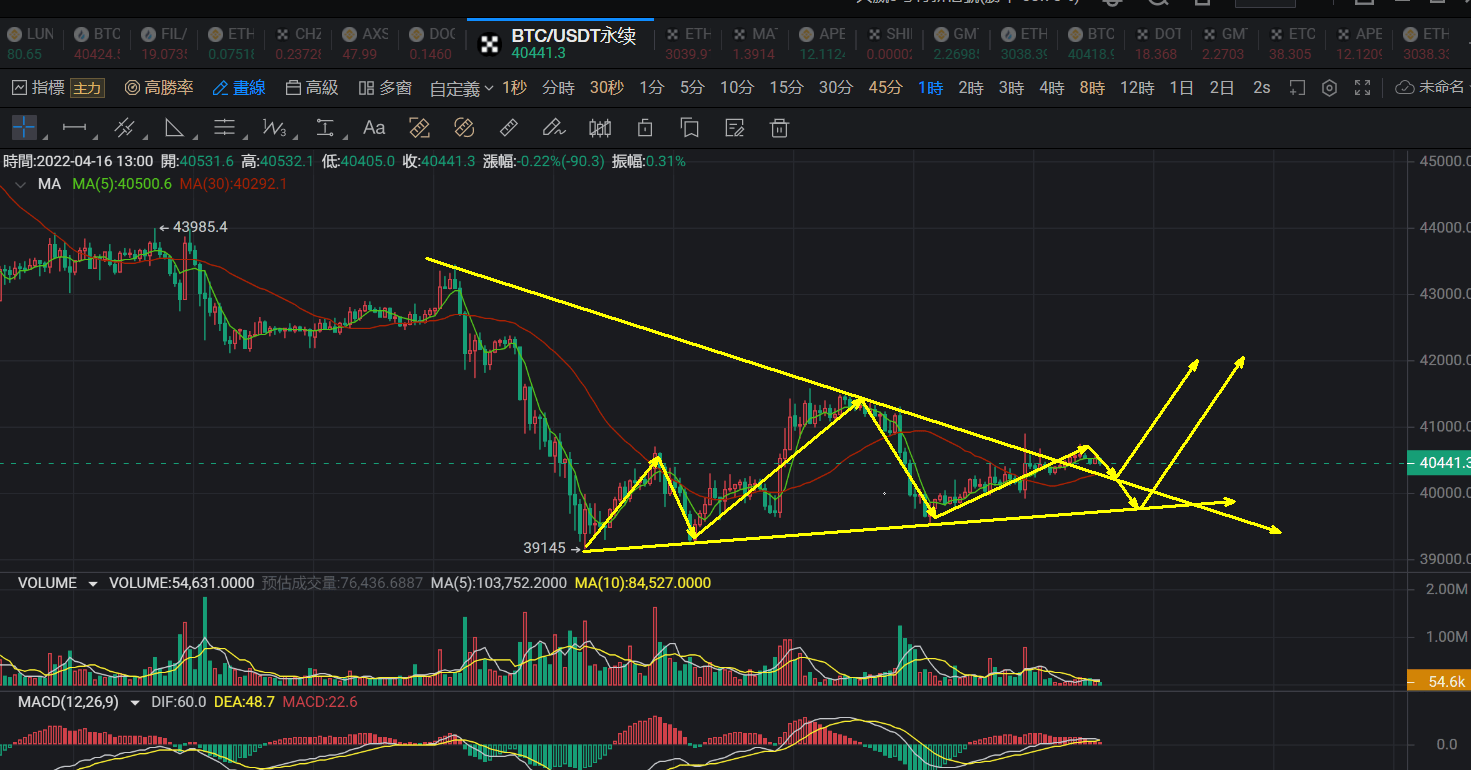Toggle the 主力 indicator badge
This screenshot has height=770, width=1471.
[x=87, y=88]
